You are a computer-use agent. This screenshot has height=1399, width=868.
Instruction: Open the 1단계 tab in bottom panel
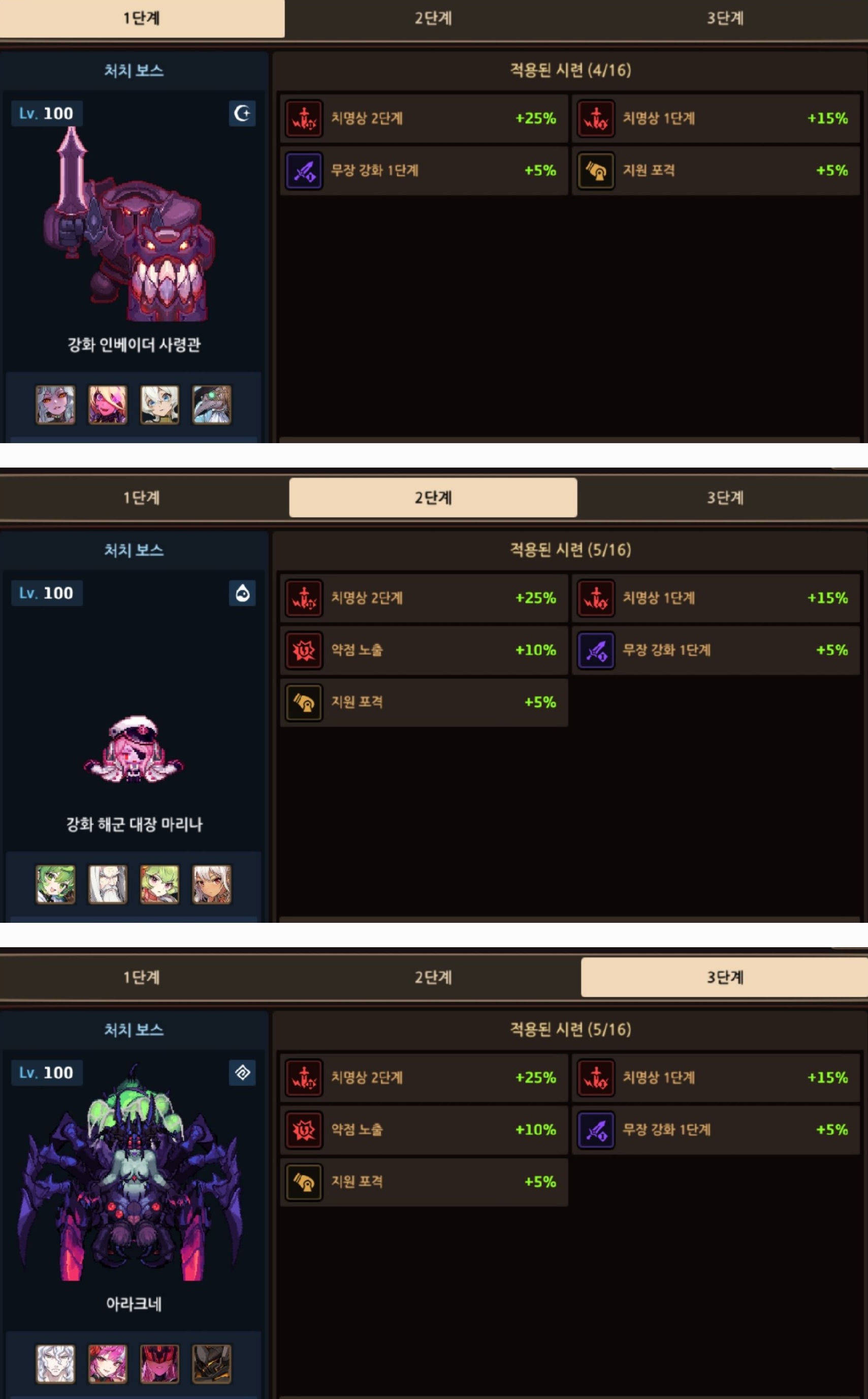click(142, 977)
